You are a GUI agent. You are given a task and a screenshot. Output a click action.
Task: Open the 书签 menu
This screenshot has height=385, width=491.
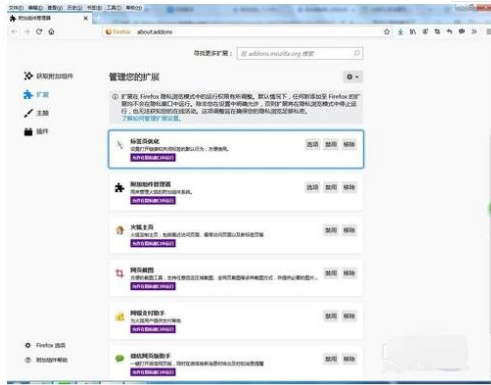tap(94, 7)
